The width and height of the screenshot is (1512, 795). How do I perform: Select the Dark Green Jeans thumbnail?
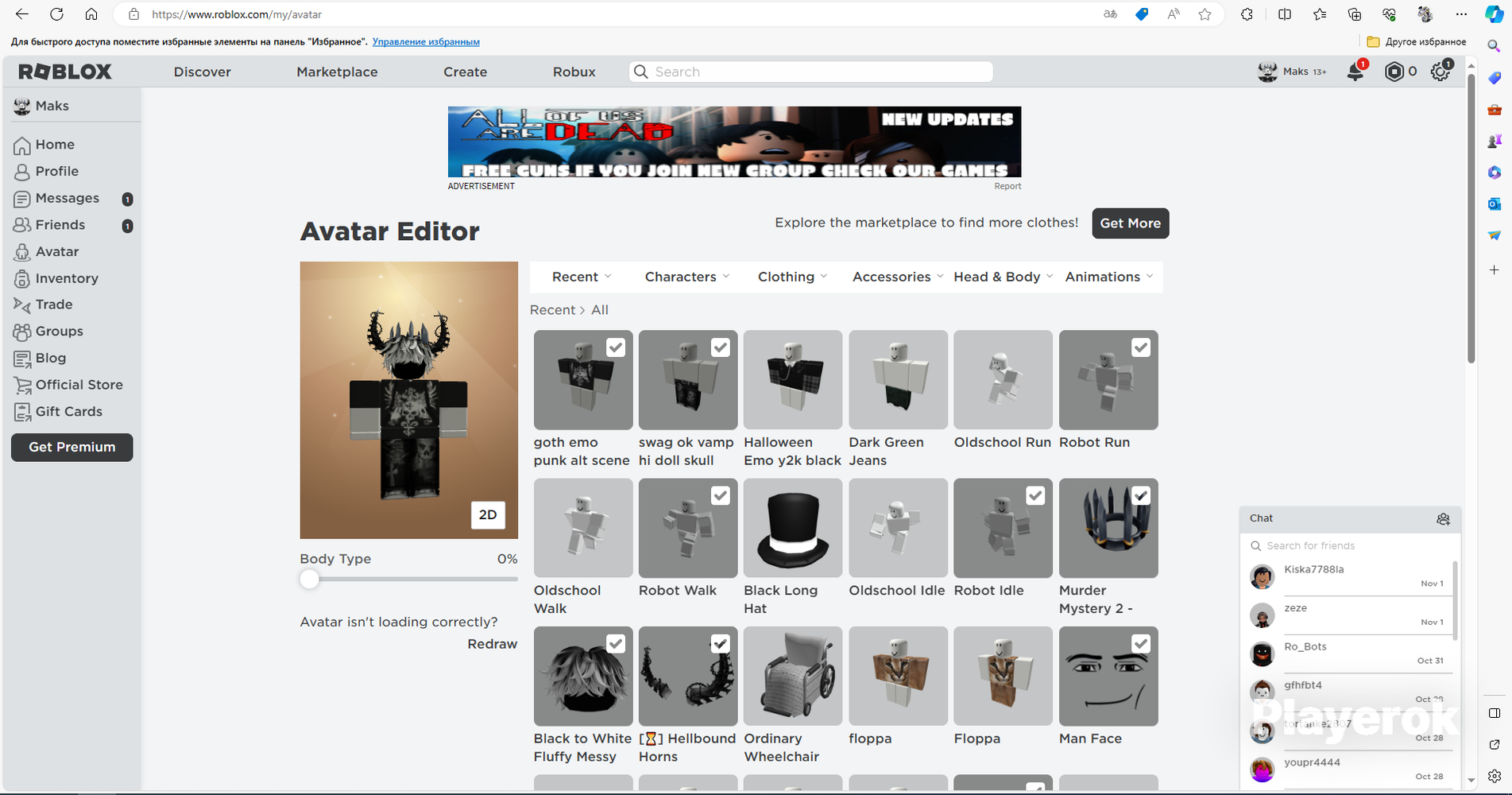pos(898,380)
